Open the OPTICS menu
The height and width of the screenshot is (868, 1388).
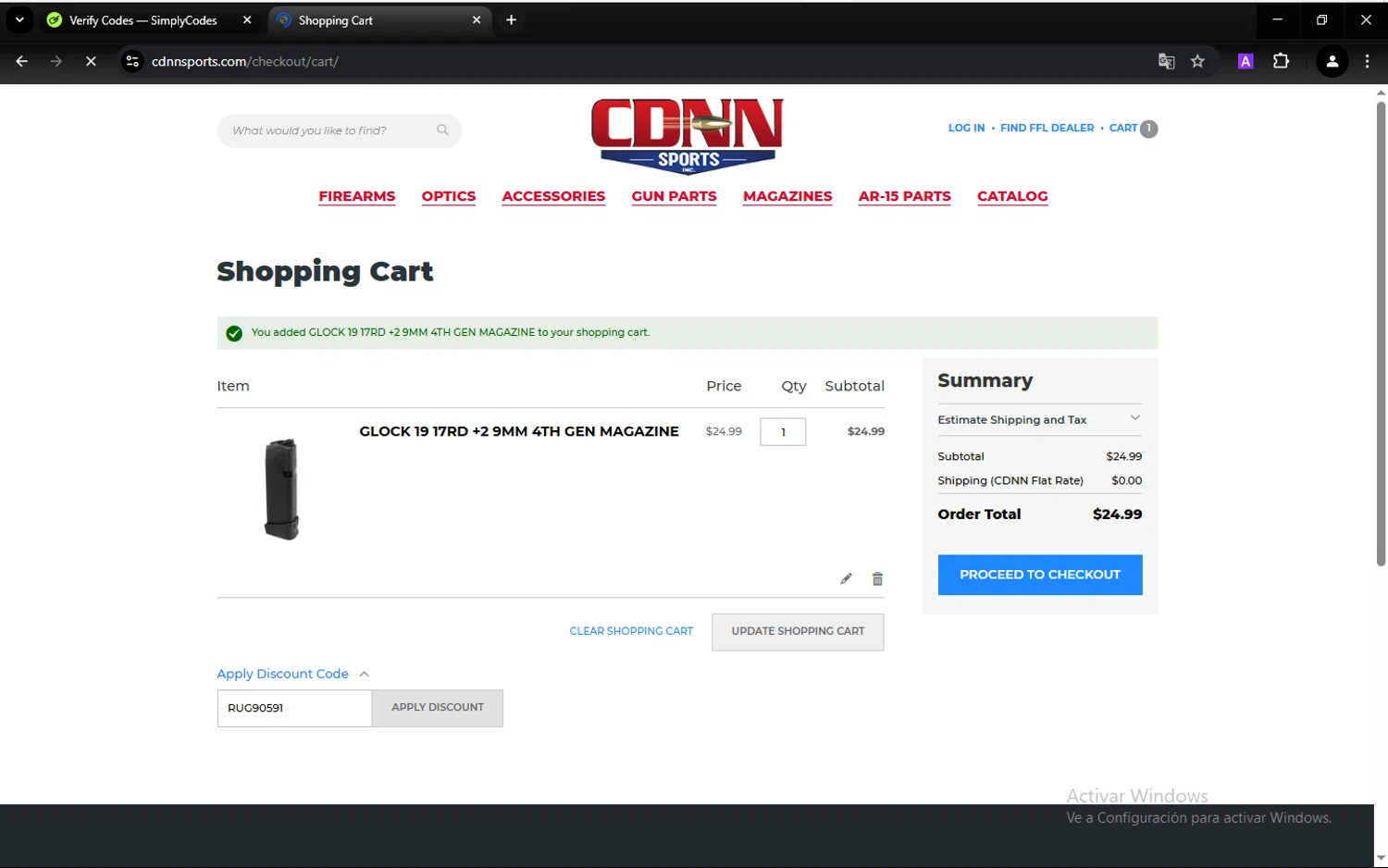point(448,196)
